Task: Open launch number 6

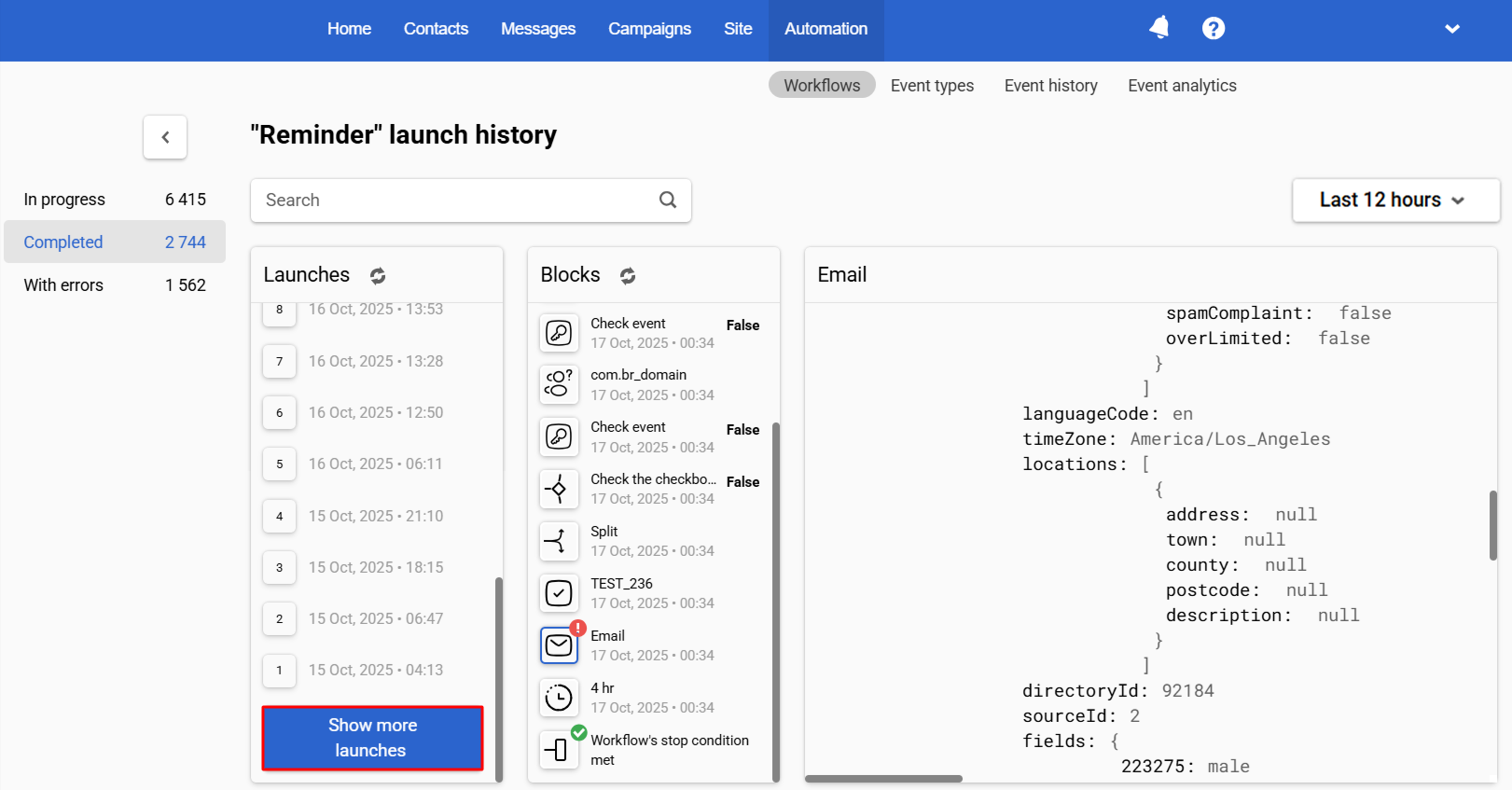Action: (279, 412)
